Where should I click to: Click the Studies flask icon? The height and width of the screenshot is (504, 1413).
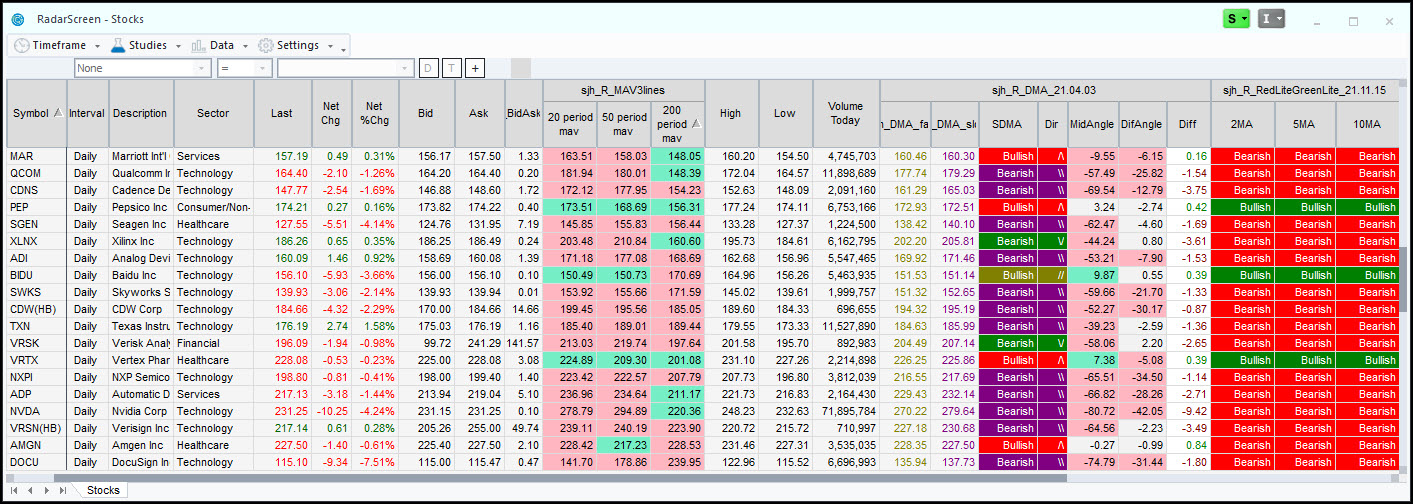click(118, 45)
